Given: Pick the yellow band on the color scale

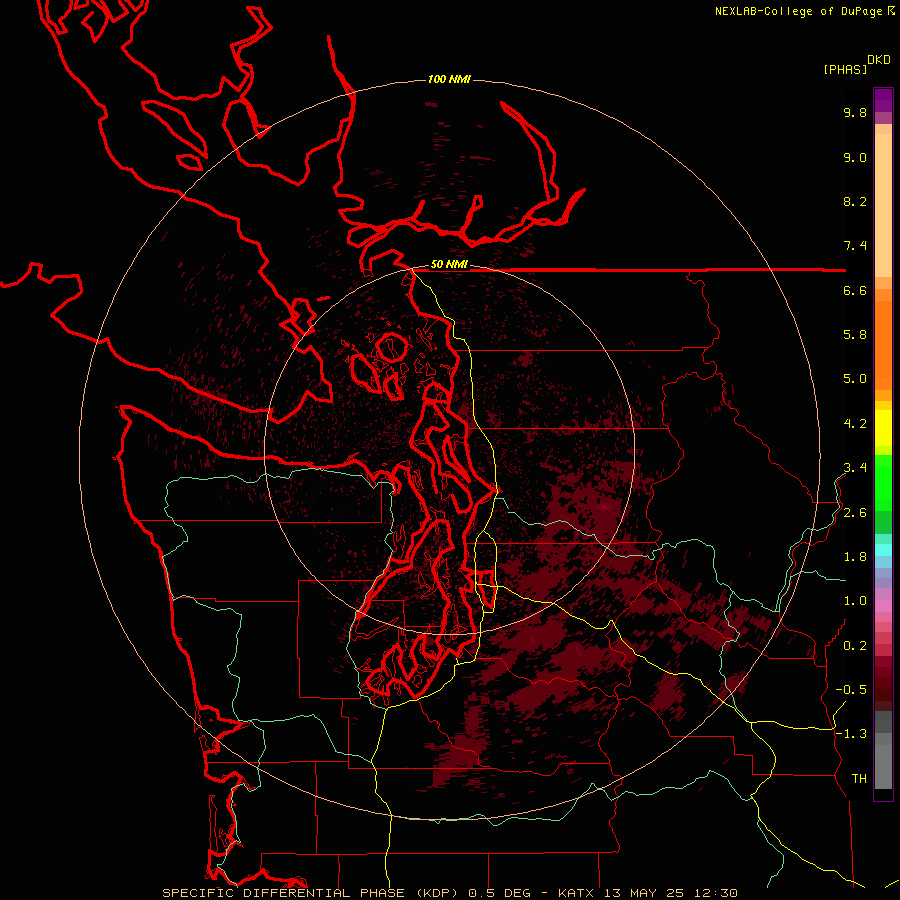Looking at the screenshot, I should pyautogui.click(x=883, y=428).
